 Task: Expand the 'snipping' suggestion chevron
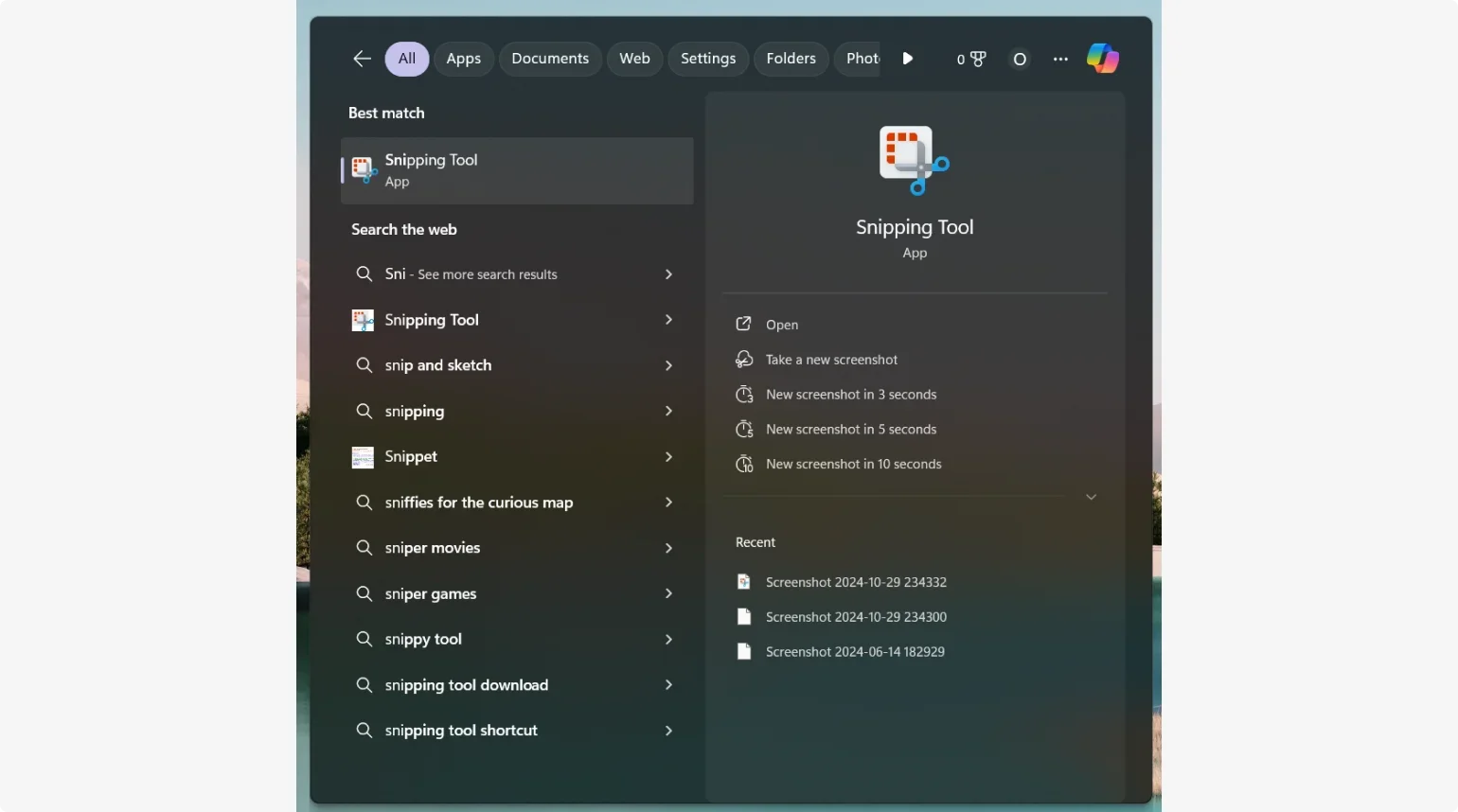(x=668, y=411)
